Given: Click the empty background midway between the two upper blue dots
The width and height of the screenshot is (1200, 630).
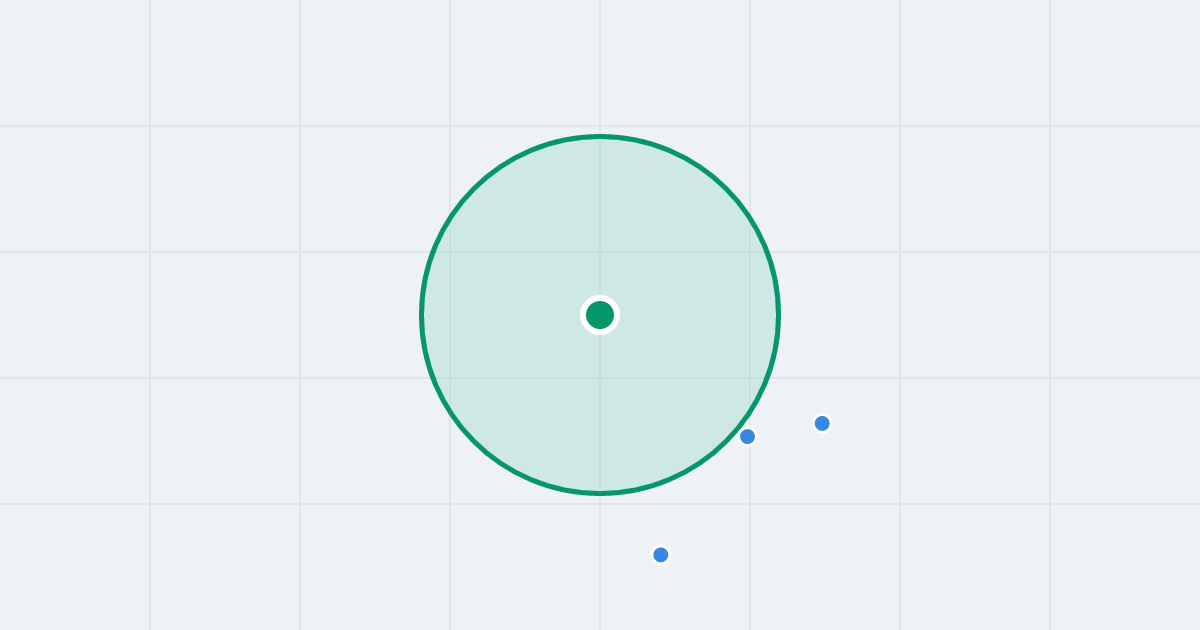Looking at the screenshot, I should click(x=785, y=430).
